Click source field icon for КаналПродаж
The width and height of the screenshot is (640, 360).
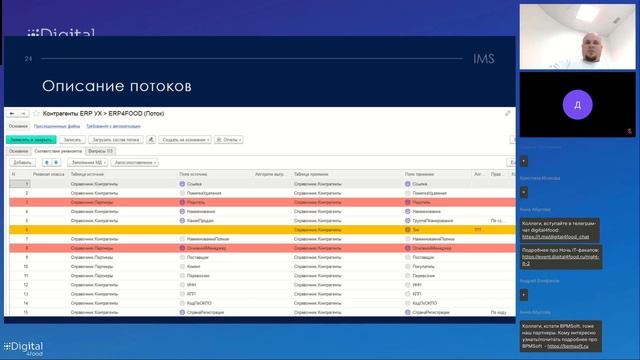pos(182,221)
